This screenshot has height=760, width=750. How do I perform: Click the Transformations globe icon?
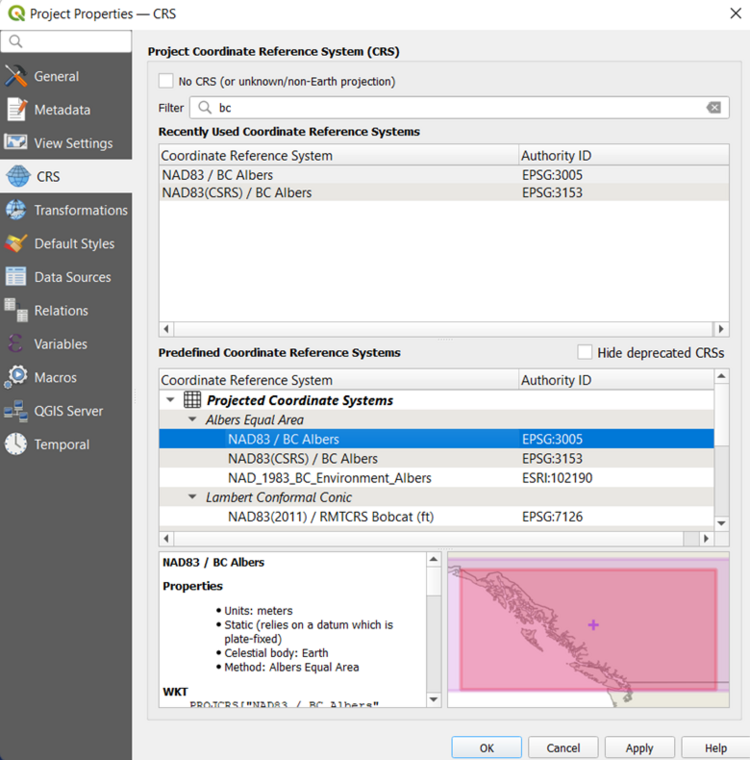[16, 210]
